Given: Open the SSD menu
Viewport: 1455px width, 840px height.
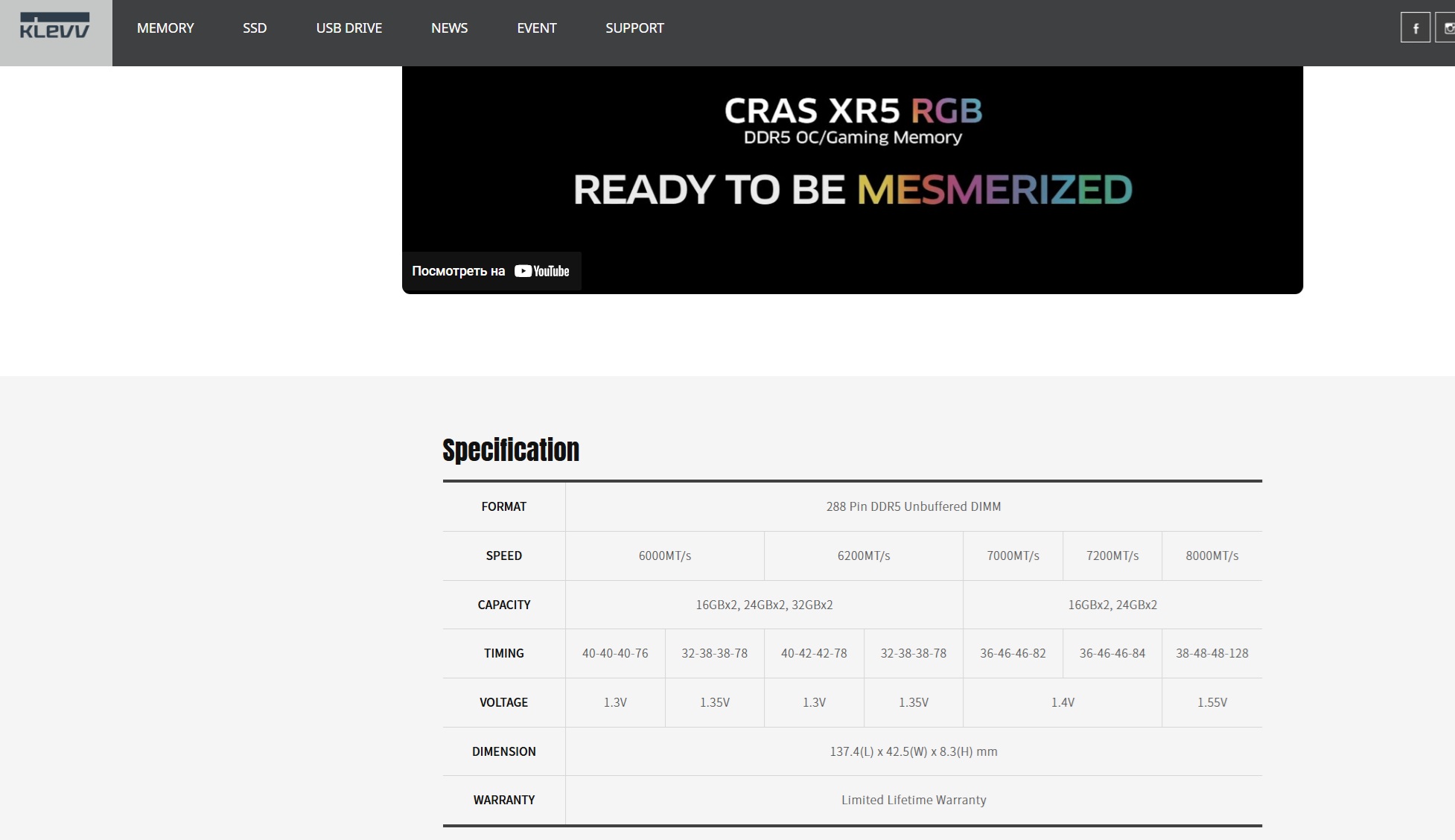Looking at the screenshot, I should point(255,28).
